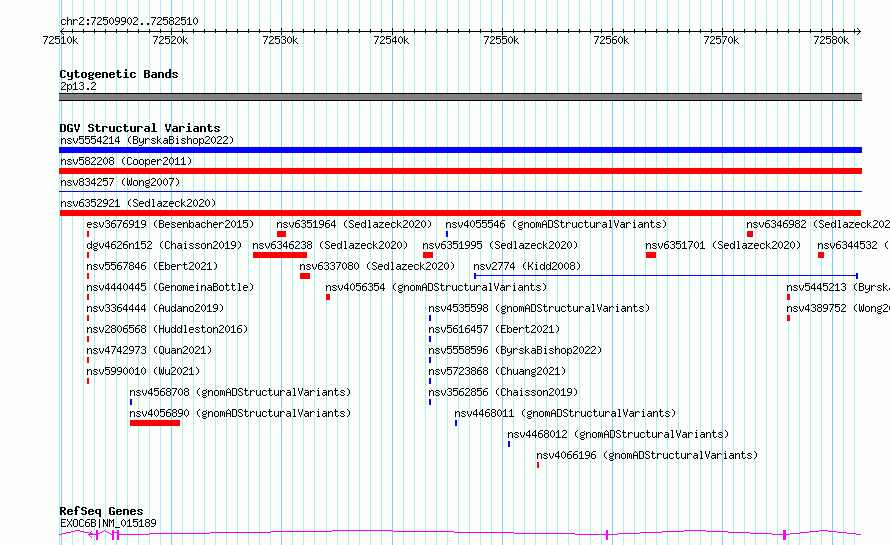Image resolution: width=890 pixels, height=545 pixels.
Task: Click nsv4056890 (gnomADStructuralVariants) label
Action: (x=240, y=413)
